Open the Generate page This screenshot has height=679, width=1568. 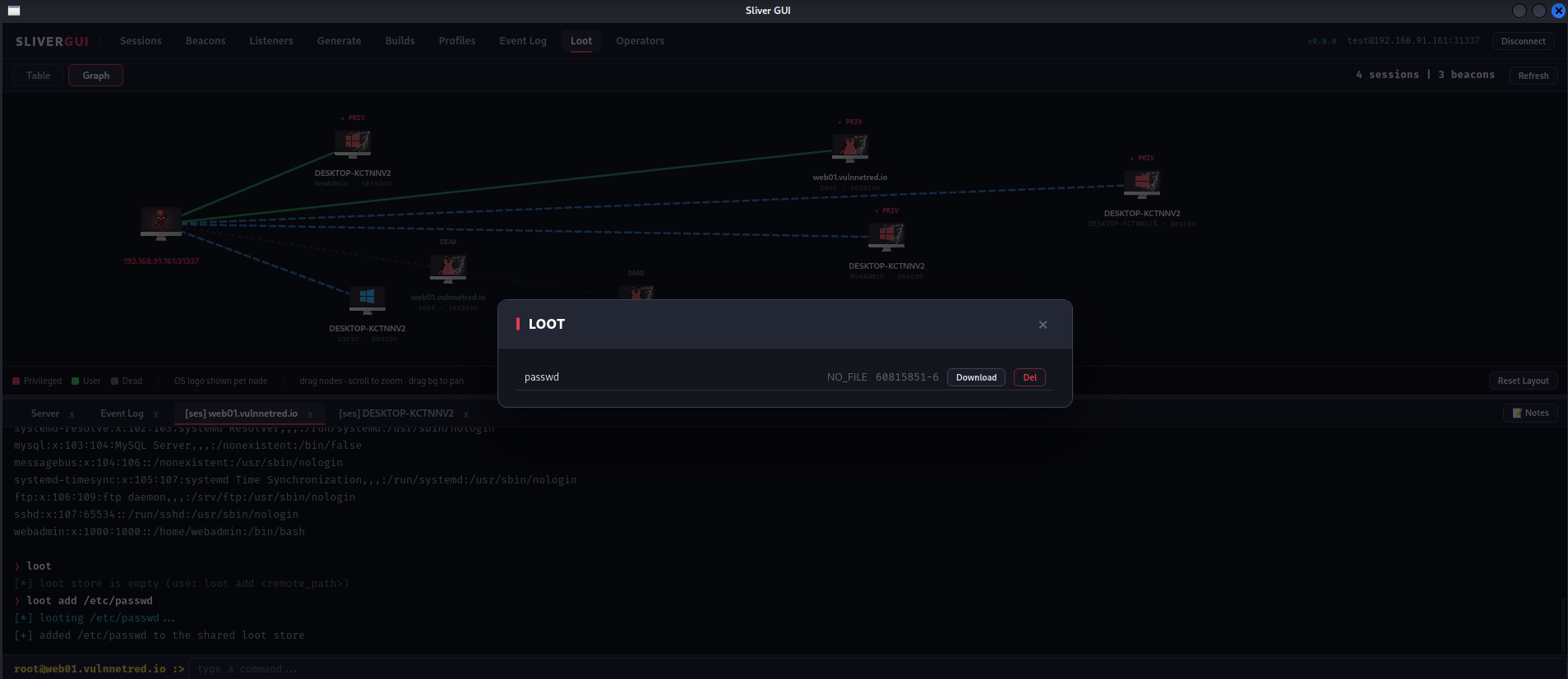pyautogui.click(x=339, y=41)
